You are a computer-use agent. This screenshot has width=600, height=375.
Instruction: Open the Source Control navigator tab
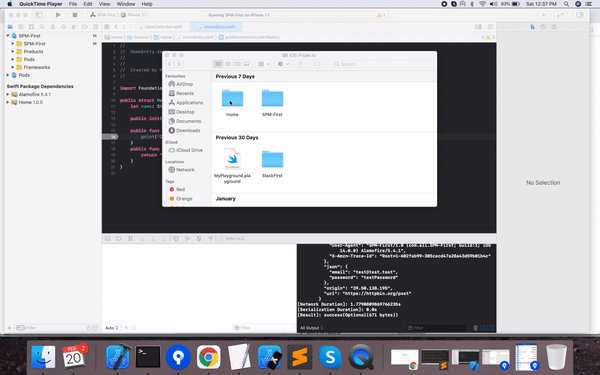[x=21, y=27]
